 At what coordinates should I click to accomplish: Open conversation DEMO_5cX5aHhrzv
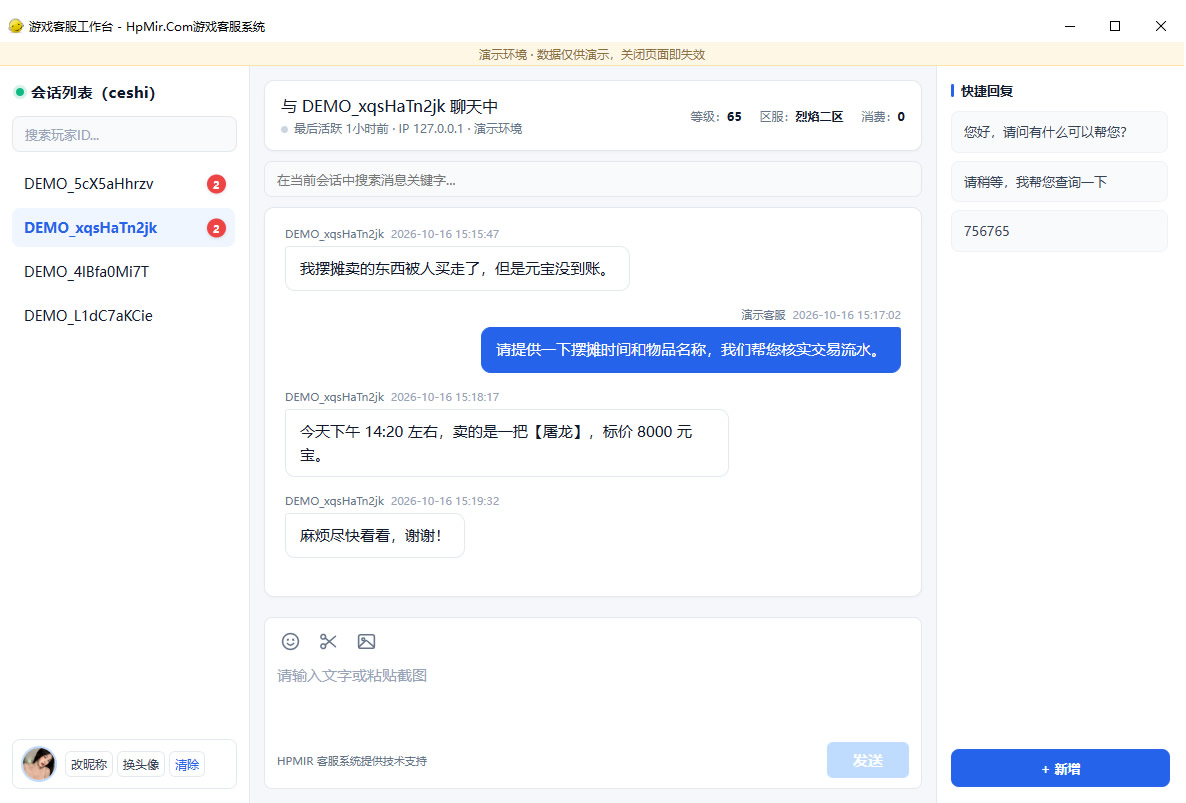[x=124, y=184]
